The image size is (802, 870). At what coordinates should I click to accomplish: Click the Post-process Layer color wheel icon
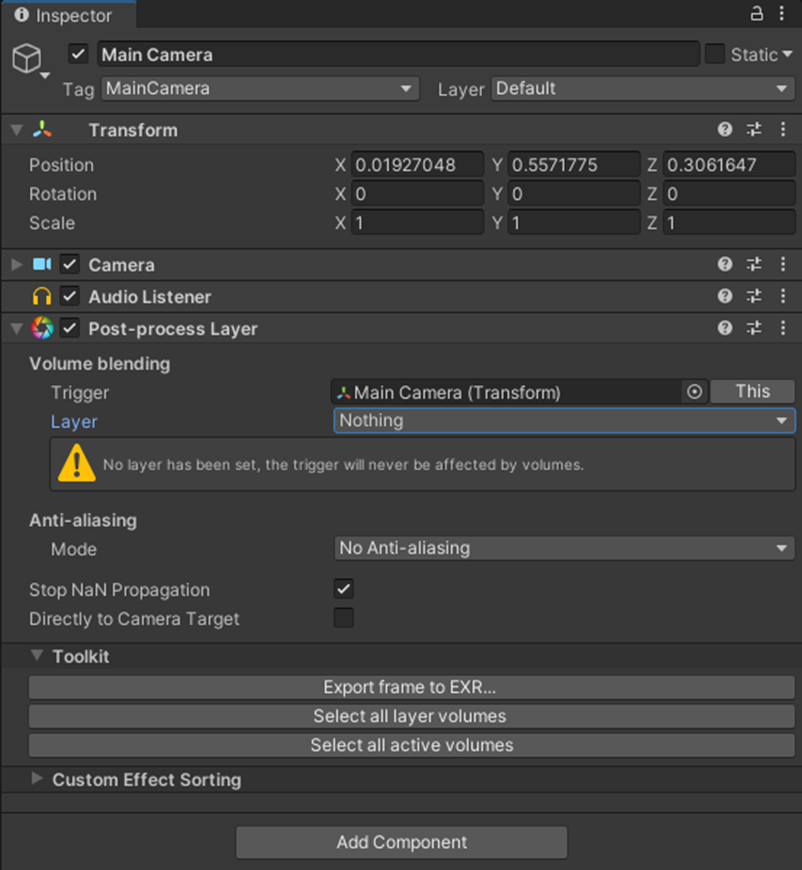(42, 328)
